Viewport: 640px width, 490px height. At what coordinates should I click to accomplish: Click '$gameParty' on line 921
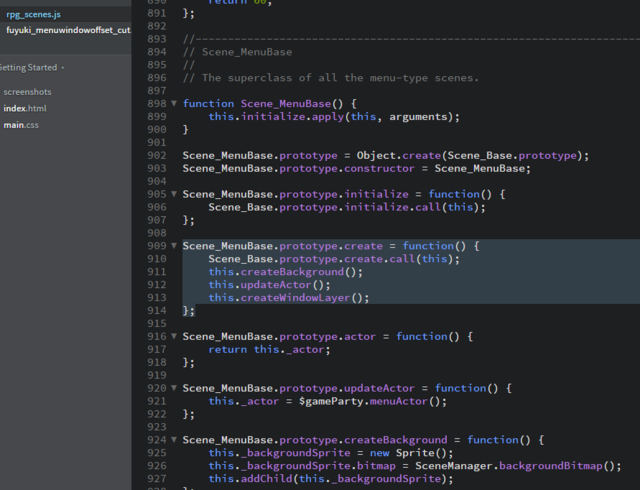coord(331,401)
